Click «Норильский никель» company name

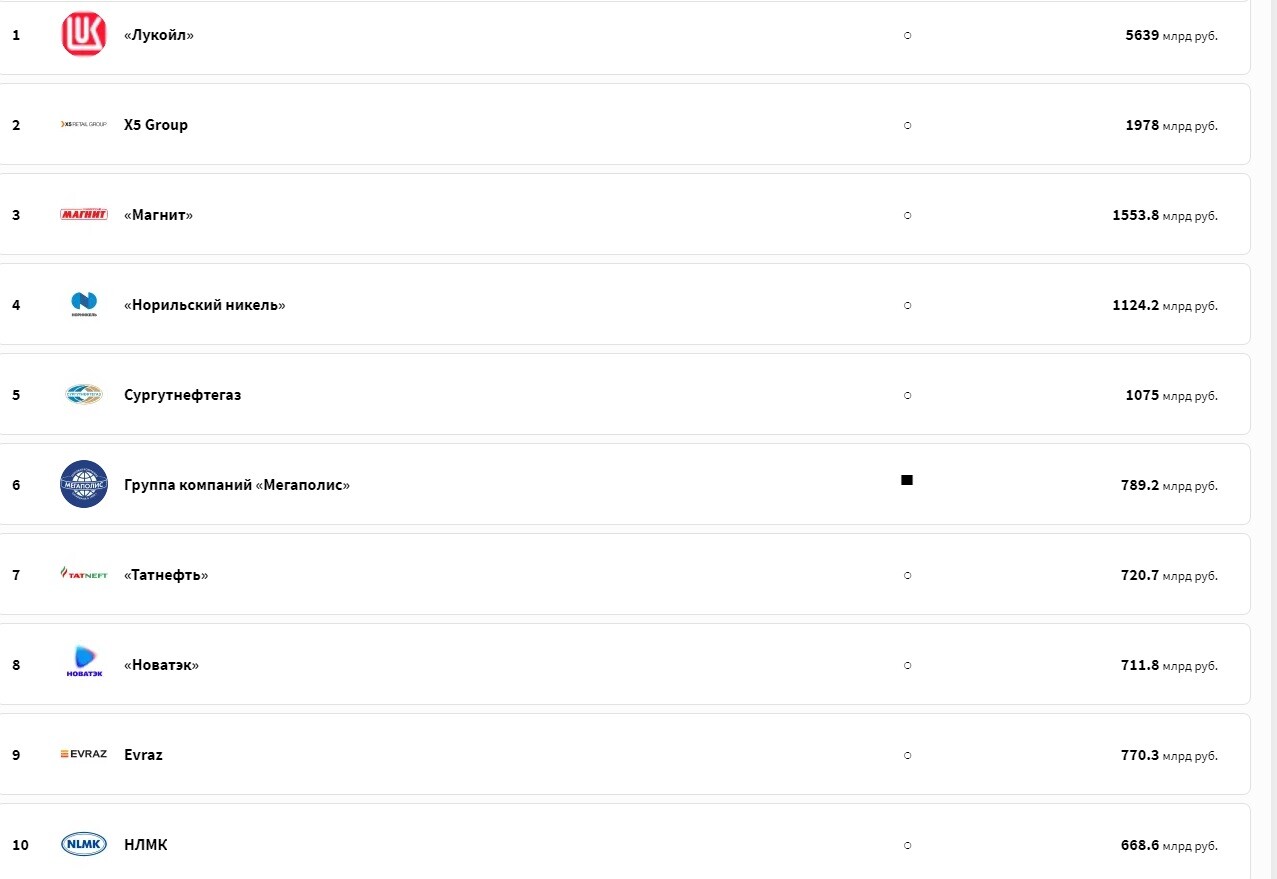(205, 305)
